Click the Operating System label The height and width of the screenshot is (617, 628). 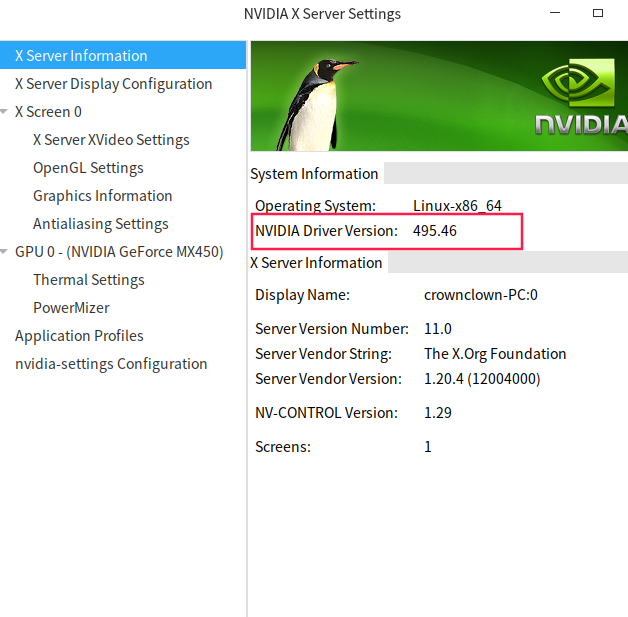(316, 206)
